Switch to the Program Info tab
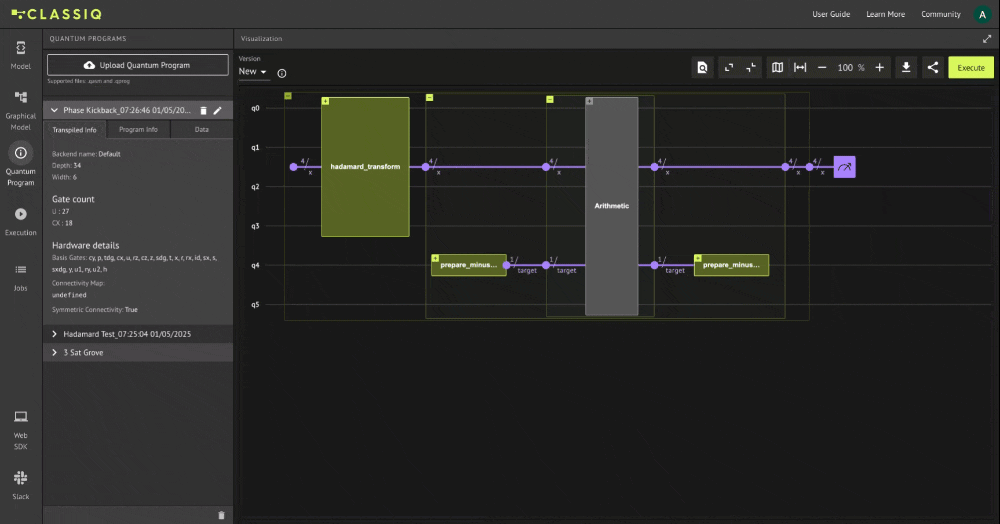Screen dimensions: 1000x524 coord(138,130)
